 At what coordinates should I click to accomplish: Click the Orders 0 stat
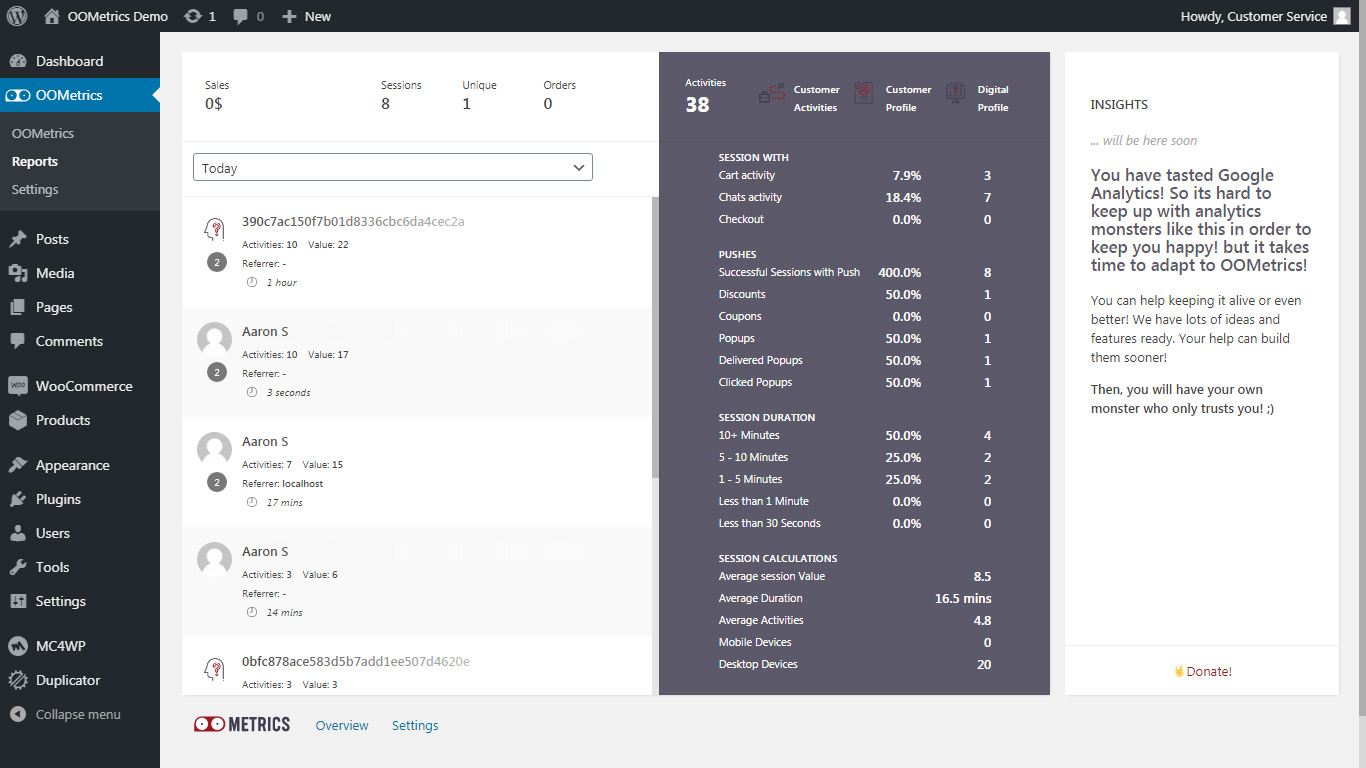click(559, 95)
